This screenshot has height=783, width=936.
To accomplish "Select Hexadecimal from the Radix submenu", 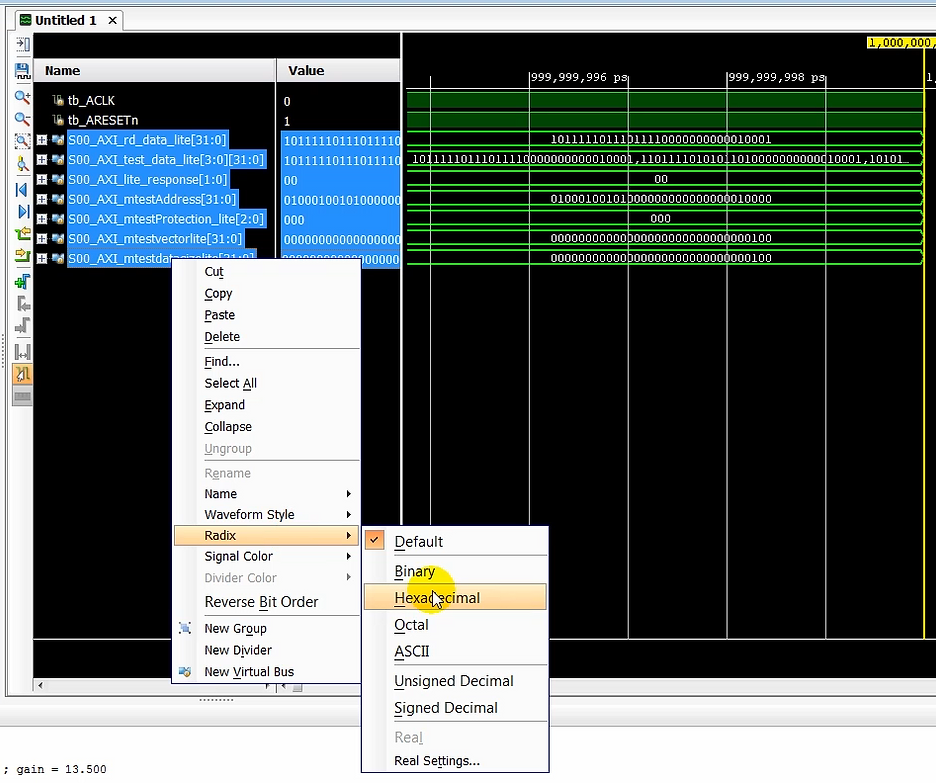I will coord(437,597).
